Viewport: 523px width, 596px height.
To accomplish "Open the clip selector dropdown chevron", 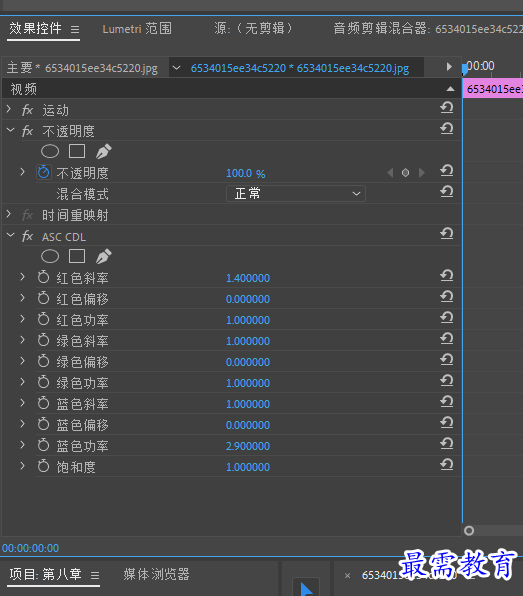I will [x=176, y=68].
